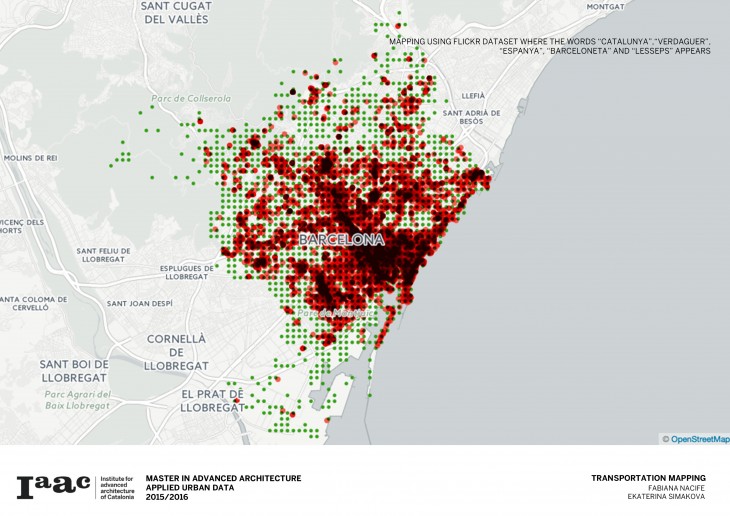Click the LLEFIÀ place label
Screen dimensions: 730x516
coord(472,96)
